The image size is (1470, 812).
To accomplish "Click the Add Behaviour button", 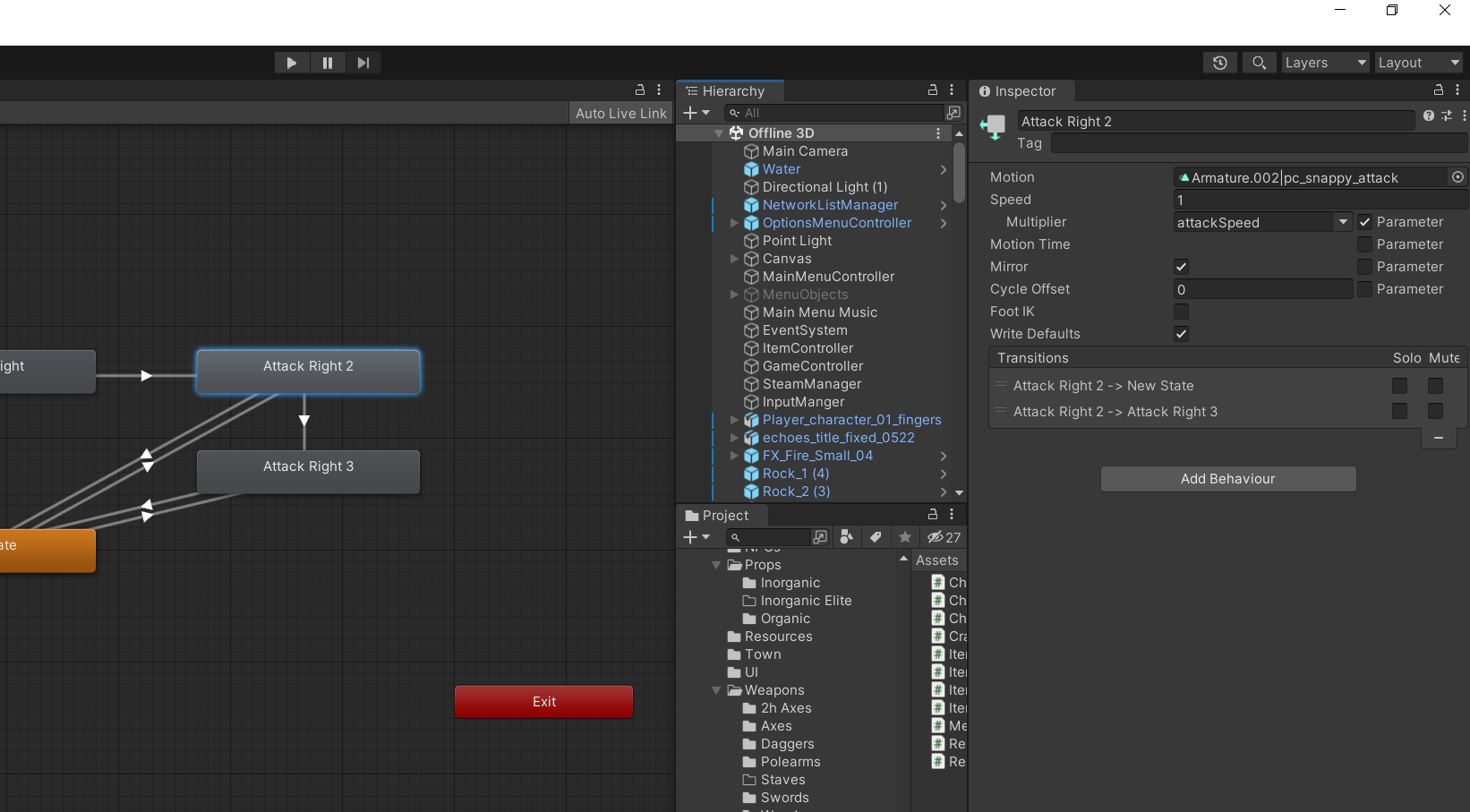I will pyautogui.click(x=1227, y=479).
